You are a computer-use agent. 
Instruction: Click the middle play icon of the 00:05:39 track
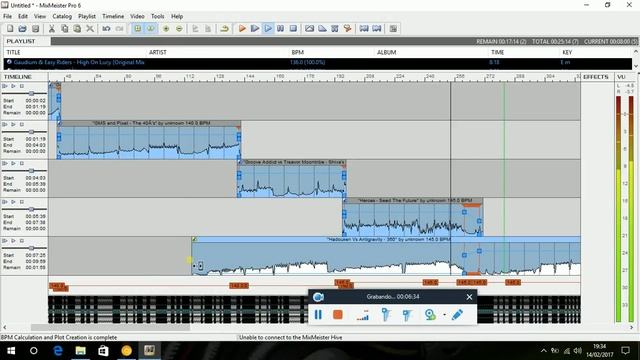[x=13, y=202]
